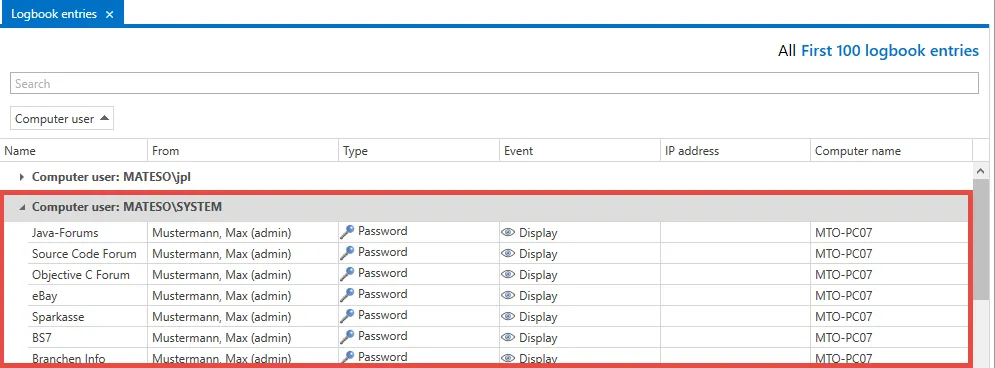Sort by the Name column header
Image resolution: width=995 pixels, height=368 pixels.
click(74, 151)
